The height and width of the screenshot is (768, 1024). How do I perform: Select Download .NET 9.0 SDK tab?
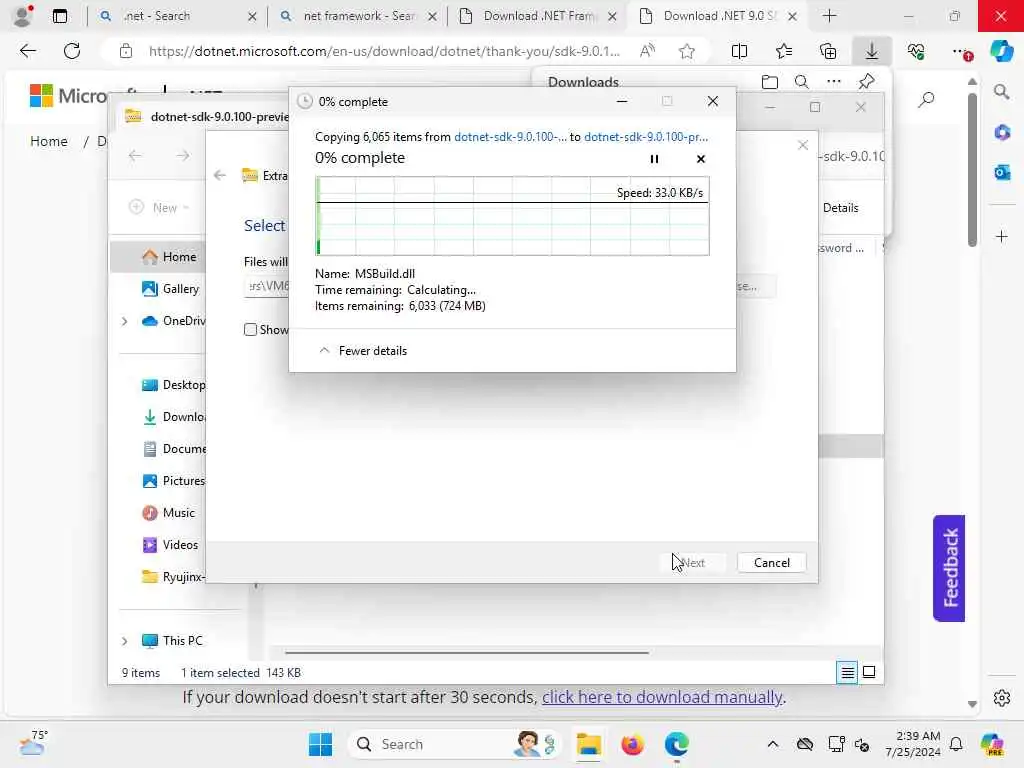pos(719,16)
